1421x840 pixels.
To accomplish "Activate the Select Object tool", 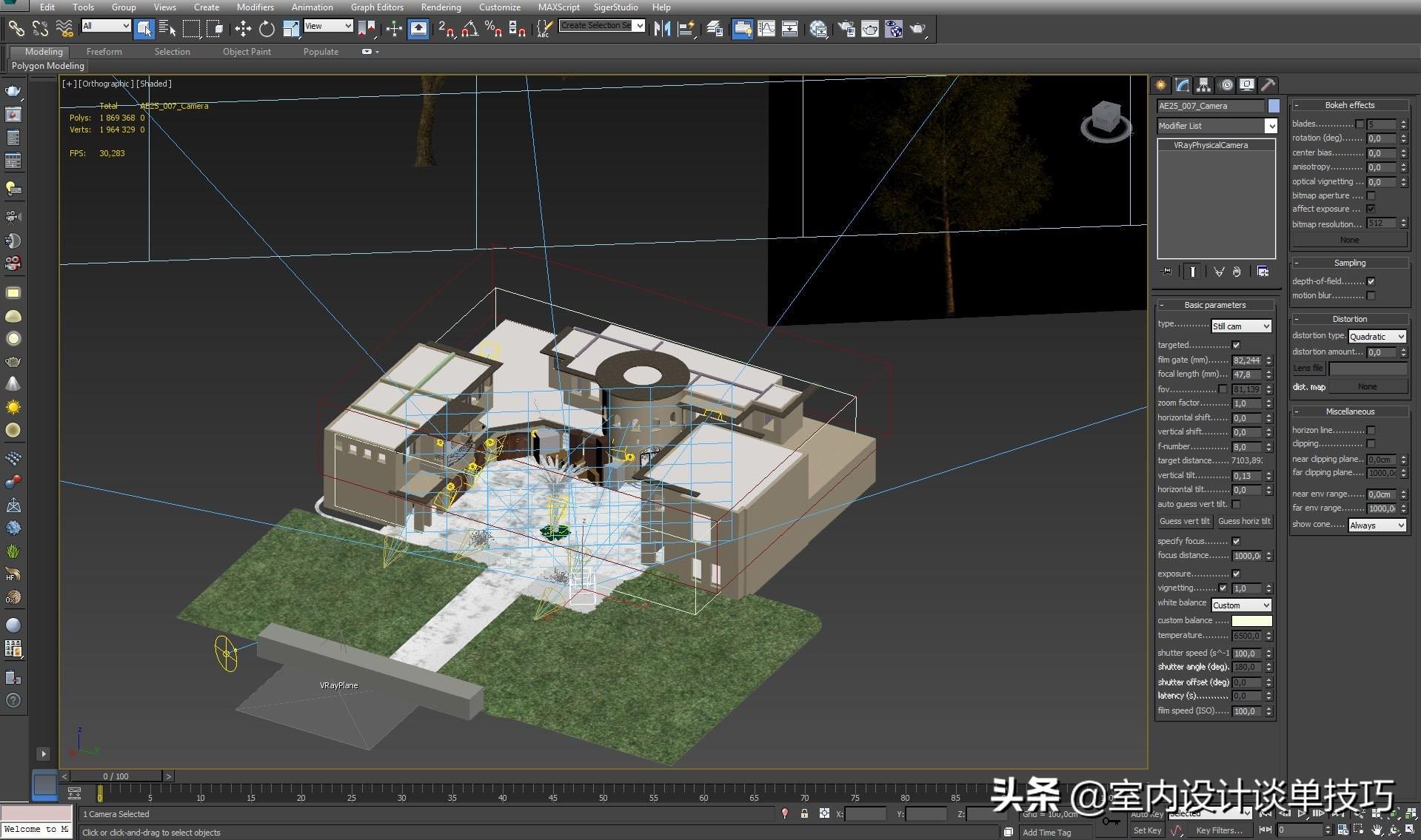I will pyautogui.click(x=144, y=29).
